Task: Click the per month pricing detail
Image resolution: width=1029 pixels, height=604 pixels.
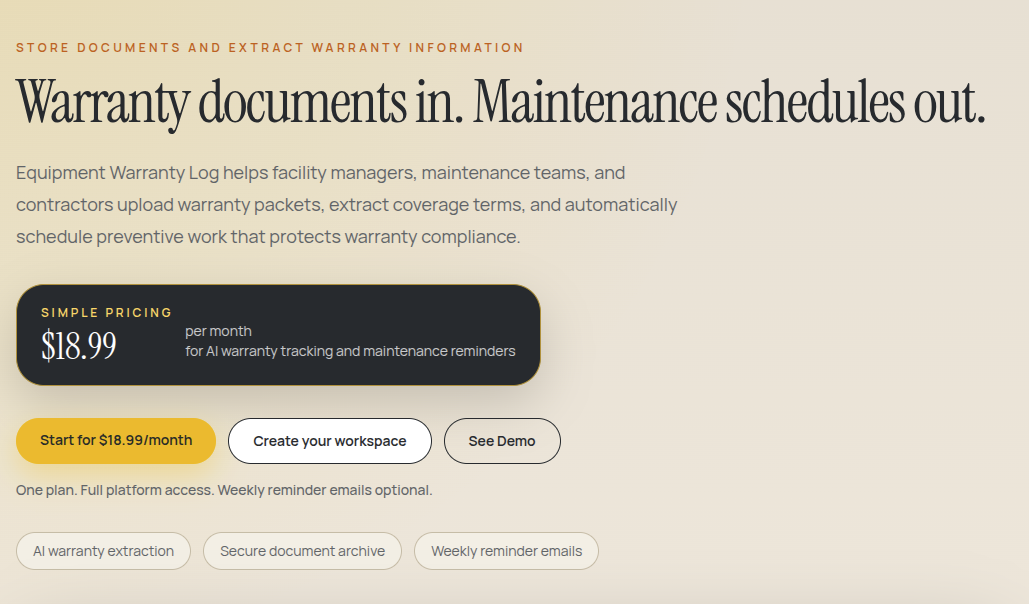Action: click(x=218, y=331)
